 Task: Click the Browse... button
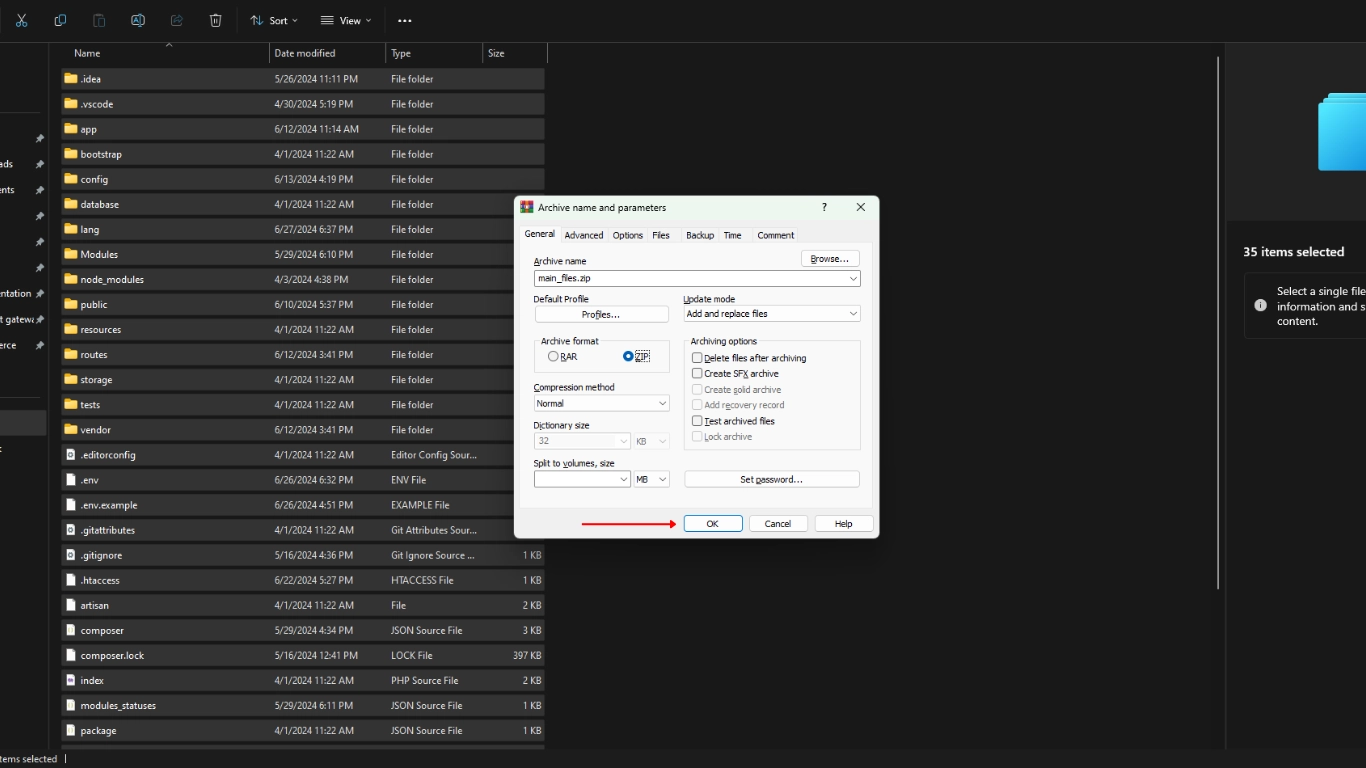830,259
